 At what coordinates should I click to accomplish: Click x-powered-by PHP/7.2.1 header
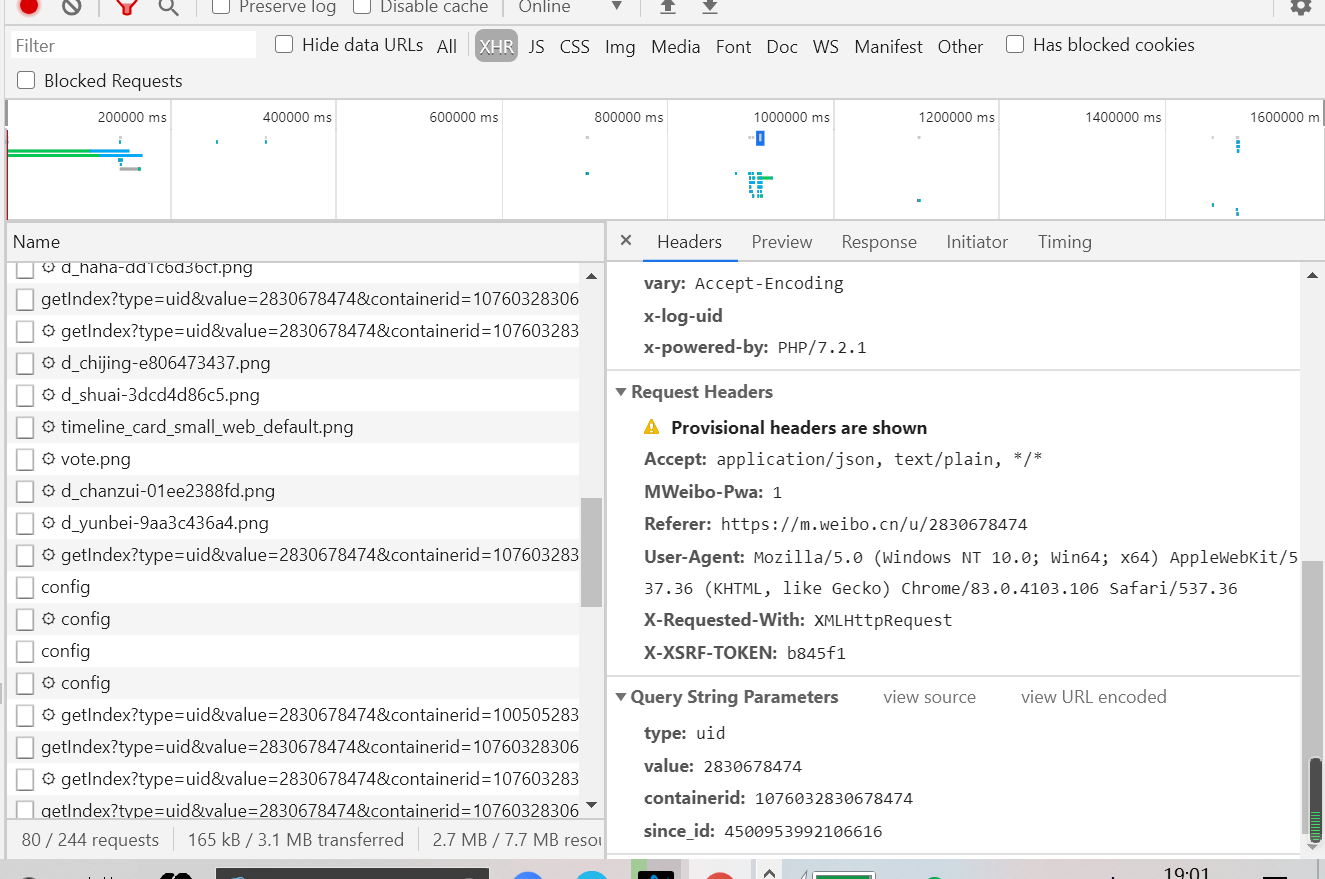755,348
